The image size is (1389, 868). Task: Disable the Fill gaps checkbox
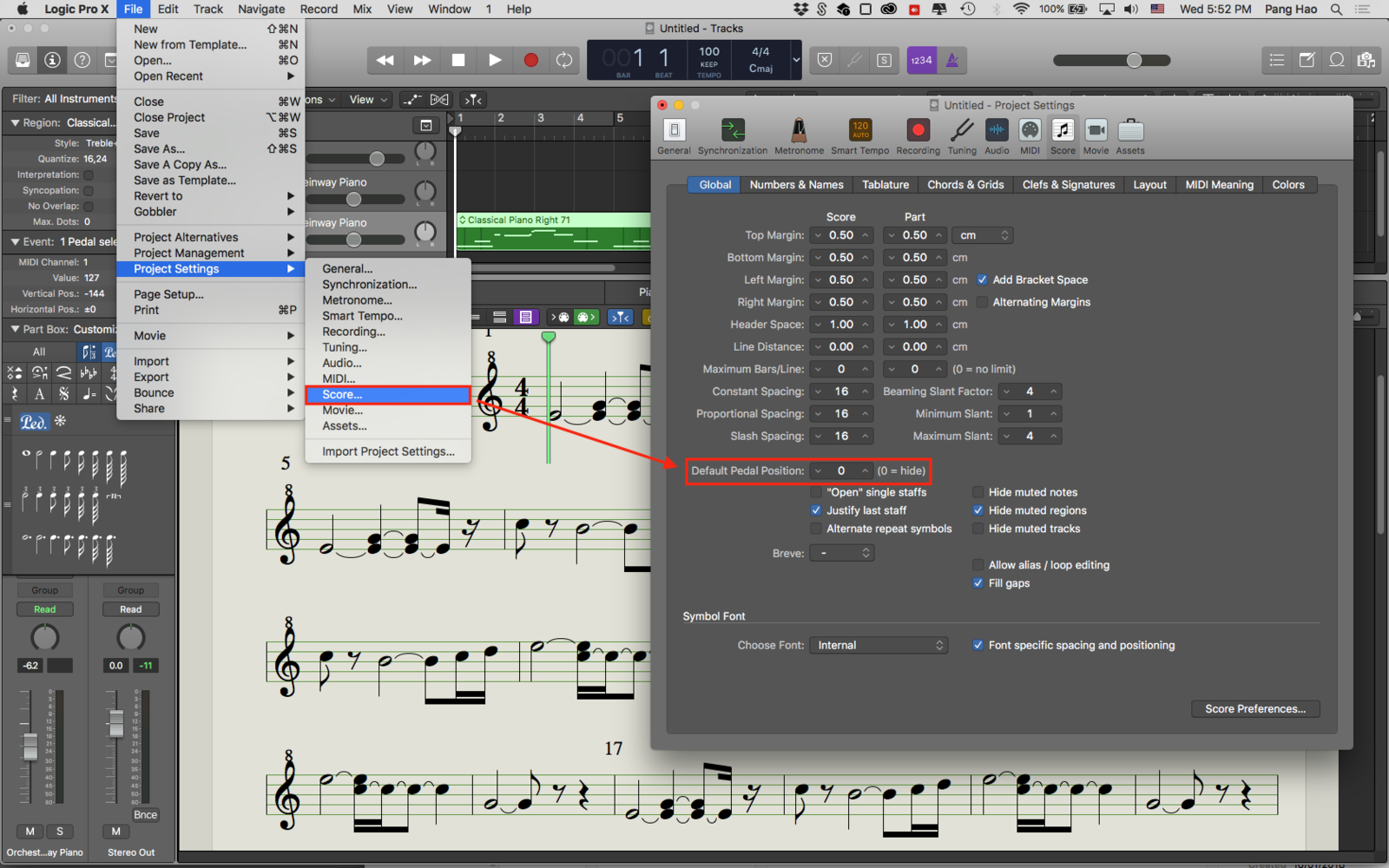coord(978,583)
